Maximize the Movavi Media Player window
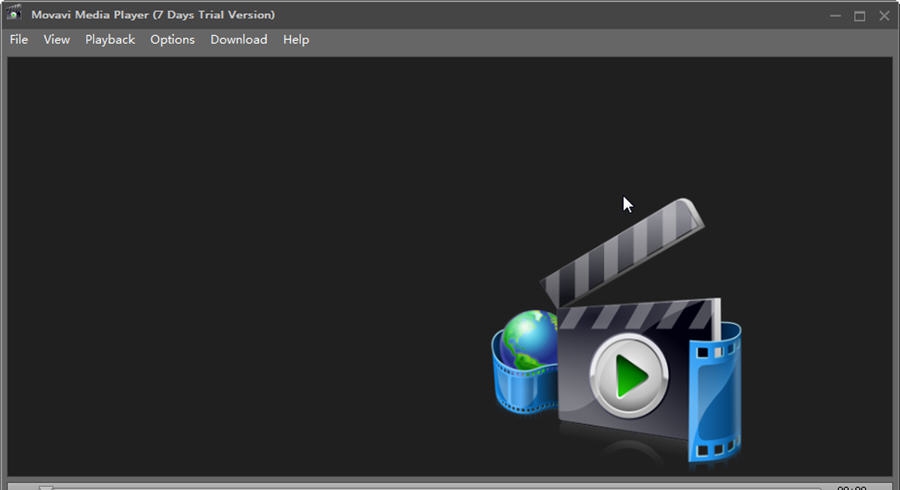Image resolution: width=900 pixels, height=490 pixels. point(859,15)
